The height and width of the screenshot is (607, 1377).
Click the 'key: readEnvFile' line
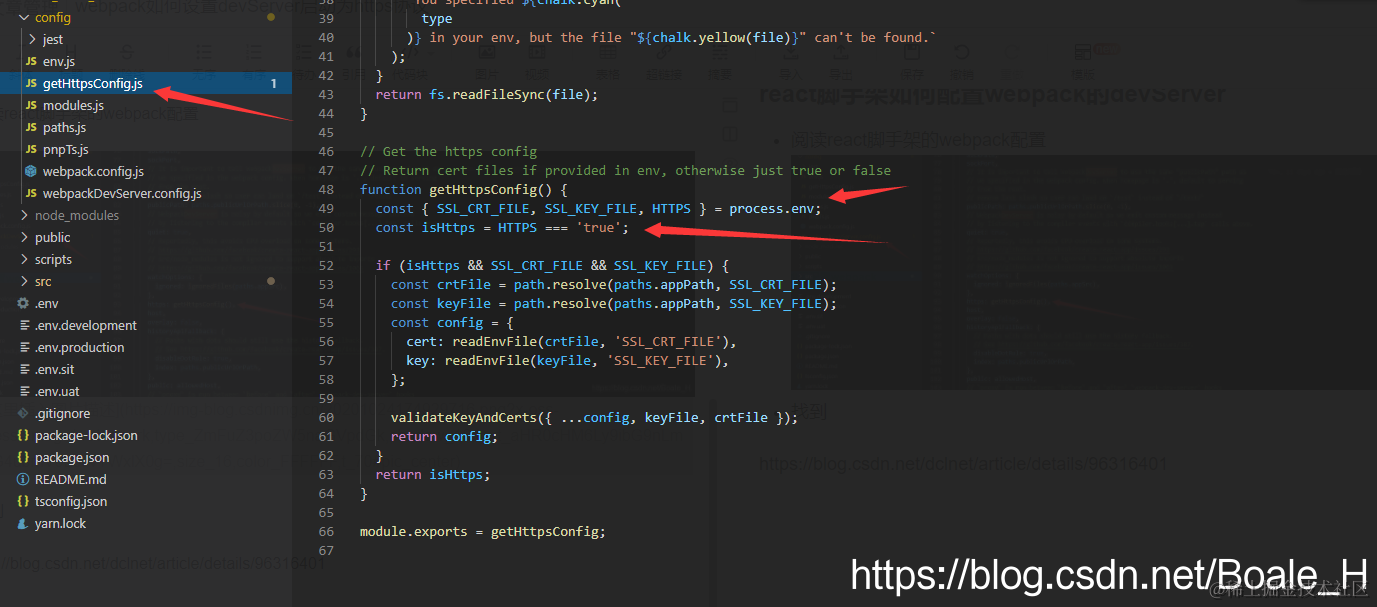(x=567, y=361)
